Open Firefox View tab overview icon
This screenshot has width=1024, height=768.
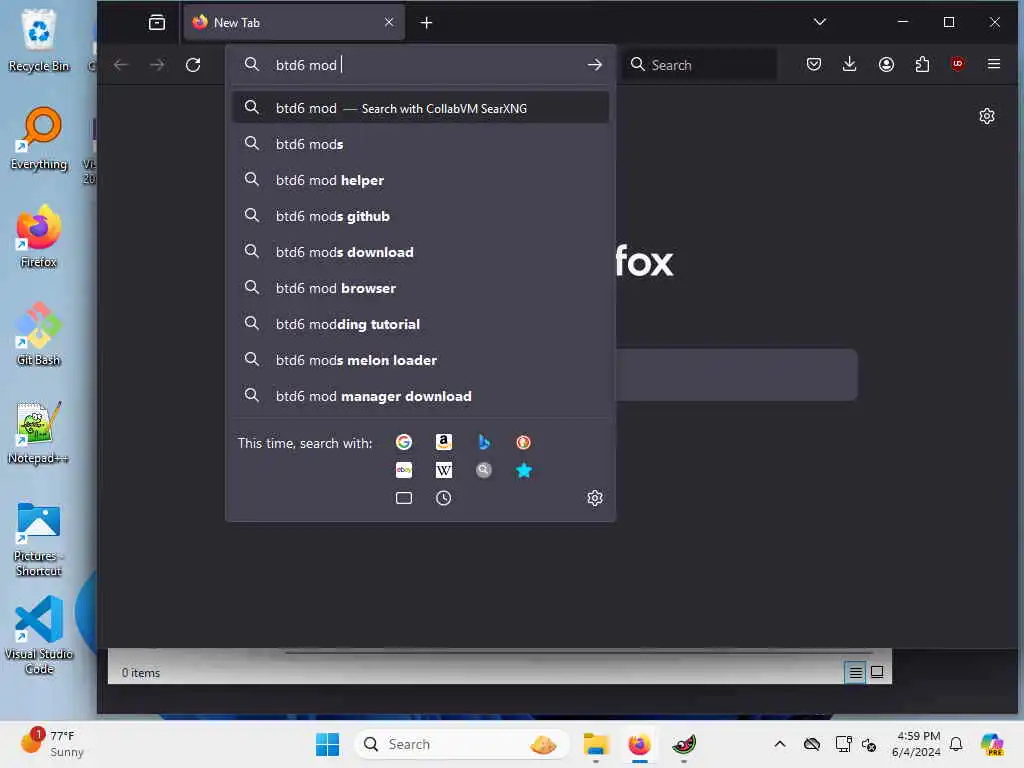click(x=157, y=22)
